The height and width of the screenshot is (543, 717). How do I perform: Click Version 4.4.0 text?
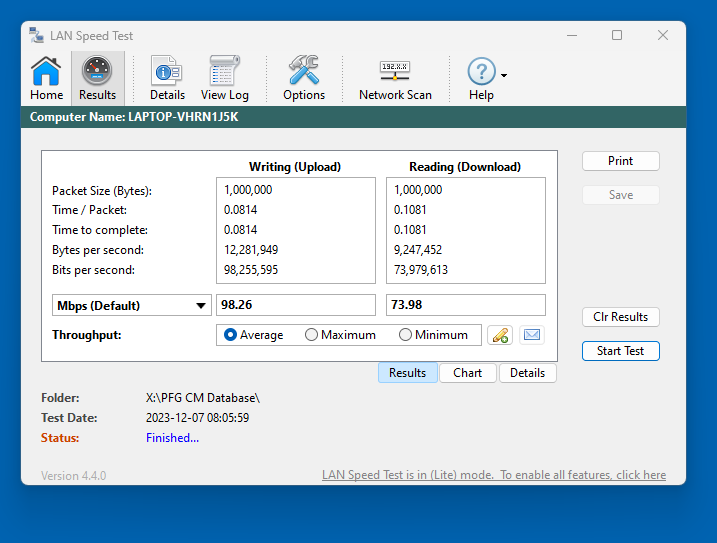[73, 476]
